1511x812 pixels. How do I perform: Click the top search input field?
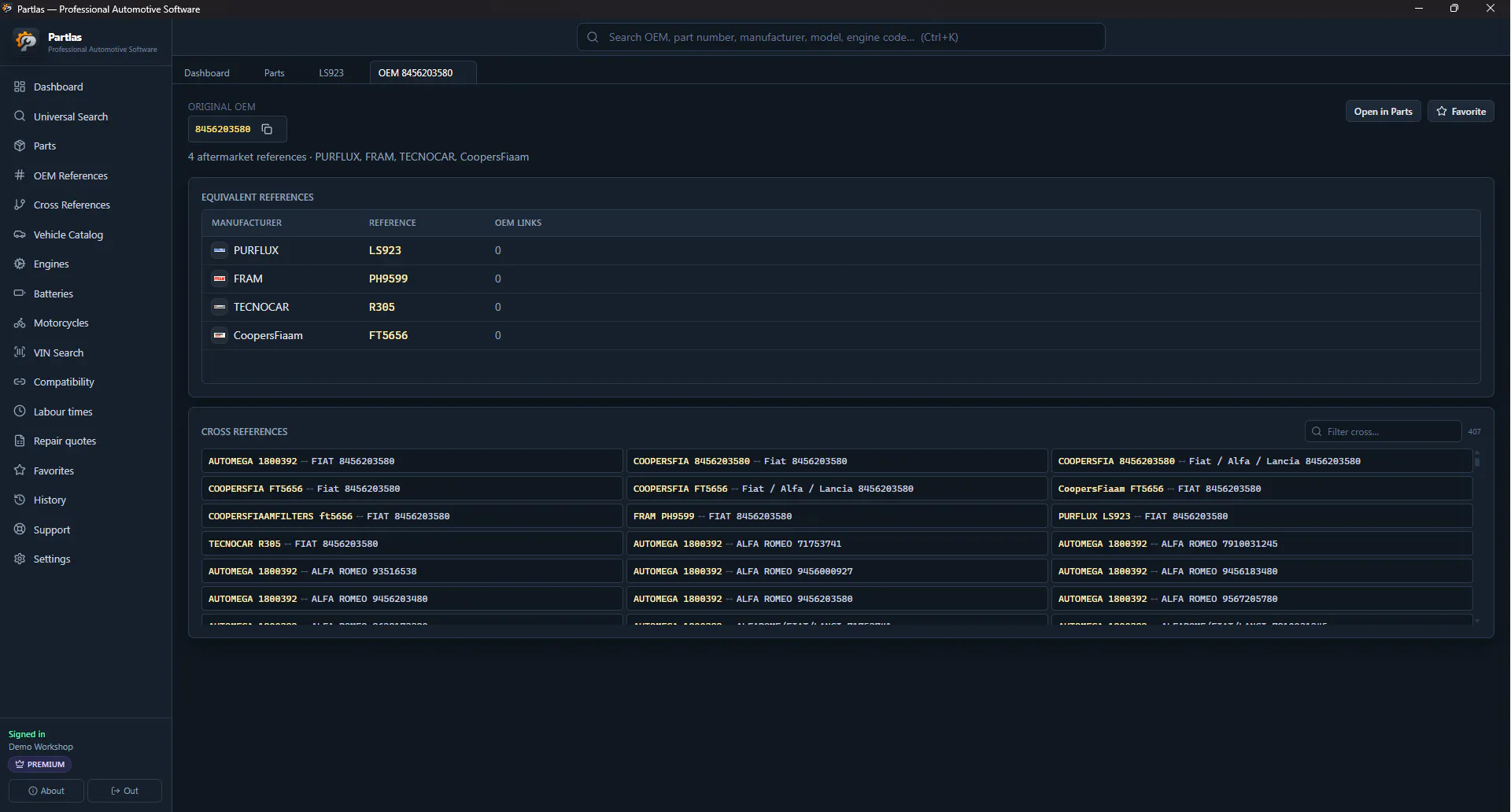coord(840,37)
